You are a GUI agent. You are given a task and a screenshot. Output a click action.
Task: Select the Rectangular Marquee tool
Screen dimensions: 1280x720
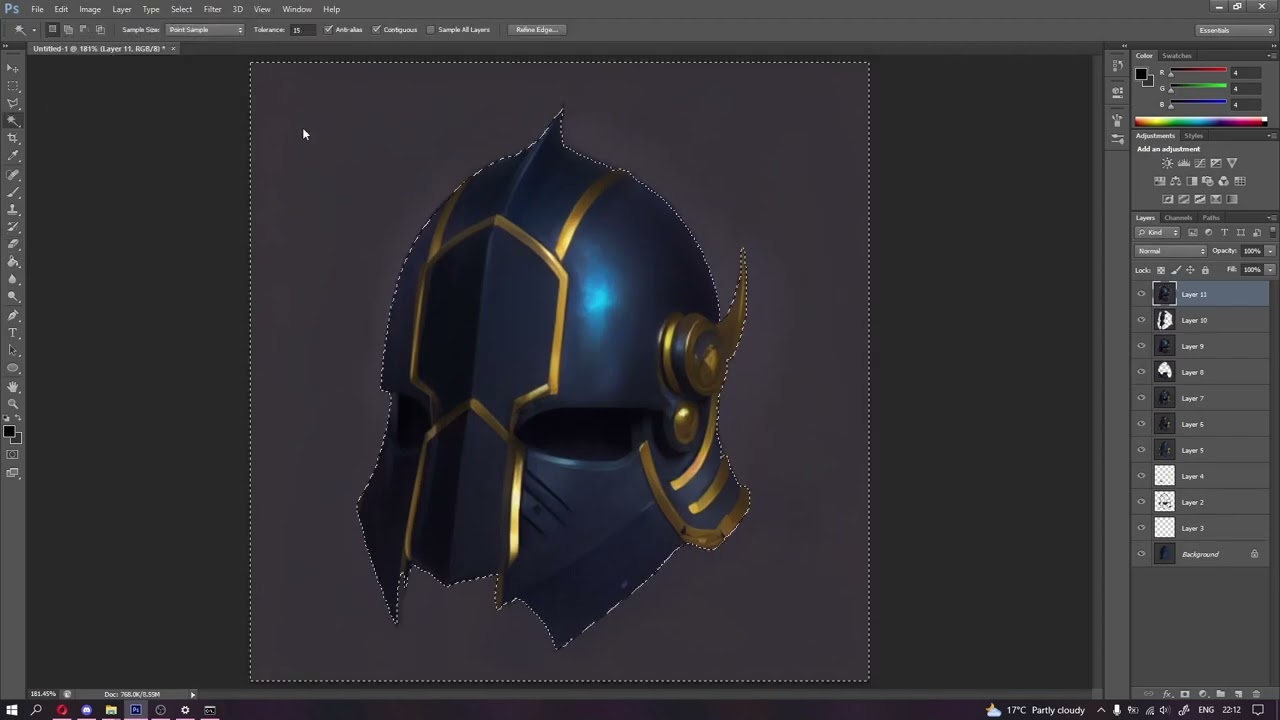(x=13, y=86)
